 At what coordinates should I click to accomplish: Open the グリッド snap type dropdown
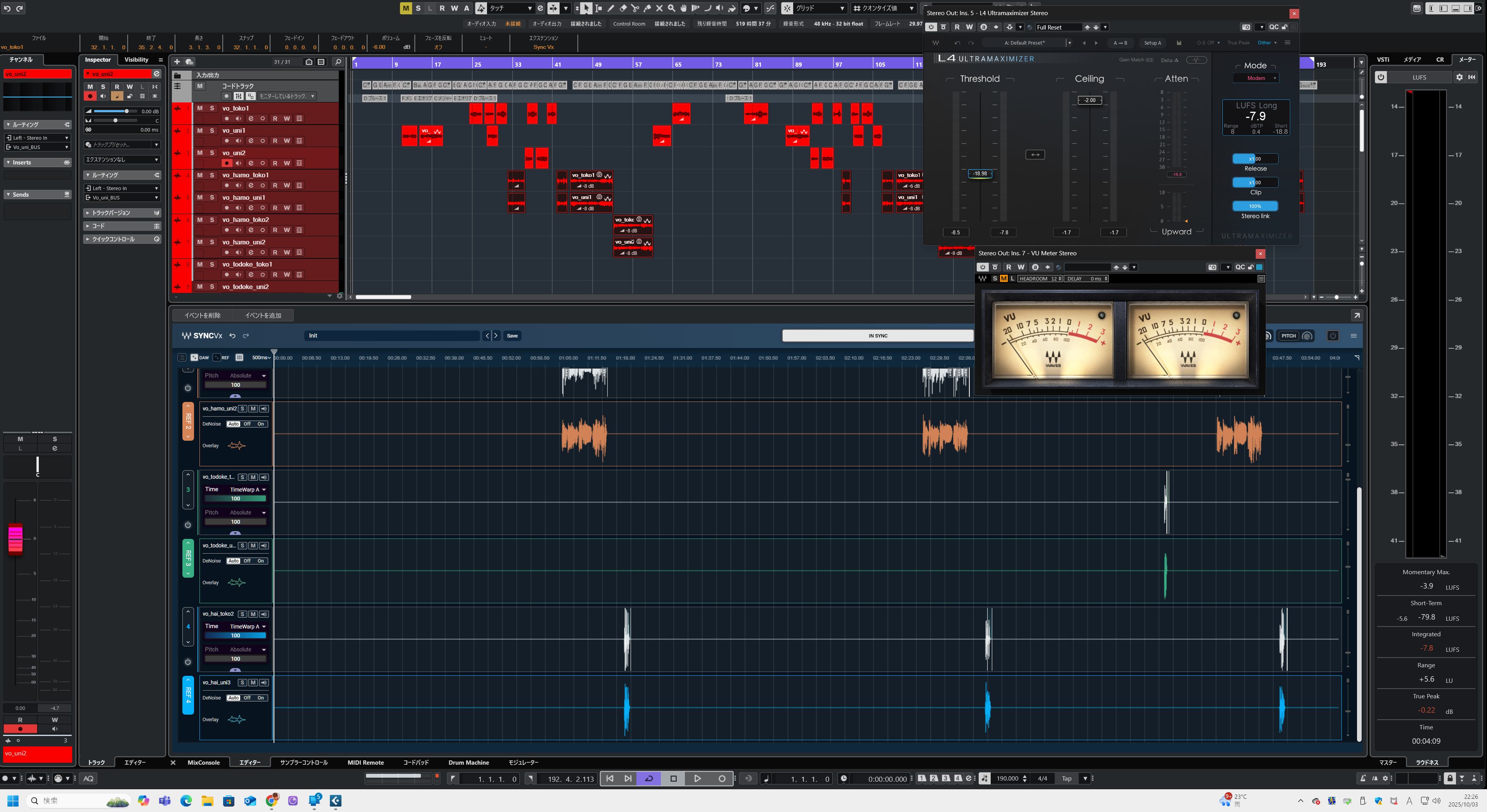point(821,8)
